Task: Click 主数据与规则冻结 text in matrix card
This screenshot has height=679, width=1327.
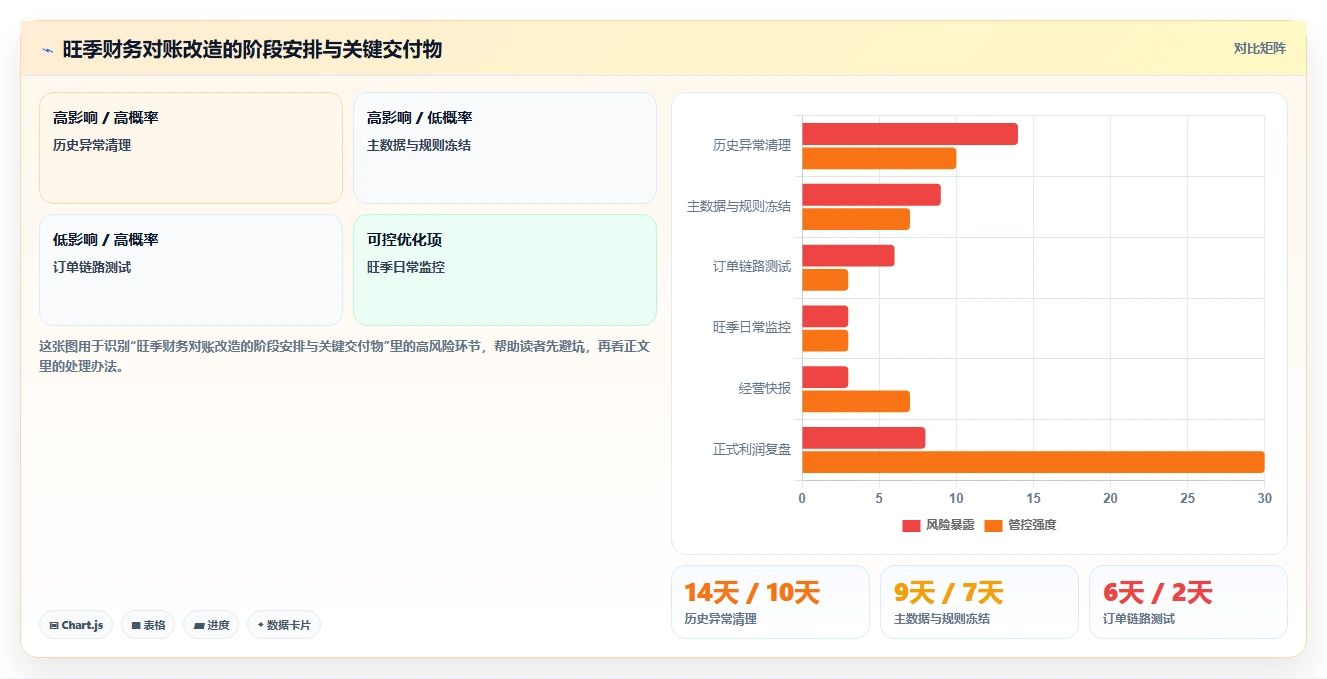Action: pyautogui.click(x=419, y=145)
